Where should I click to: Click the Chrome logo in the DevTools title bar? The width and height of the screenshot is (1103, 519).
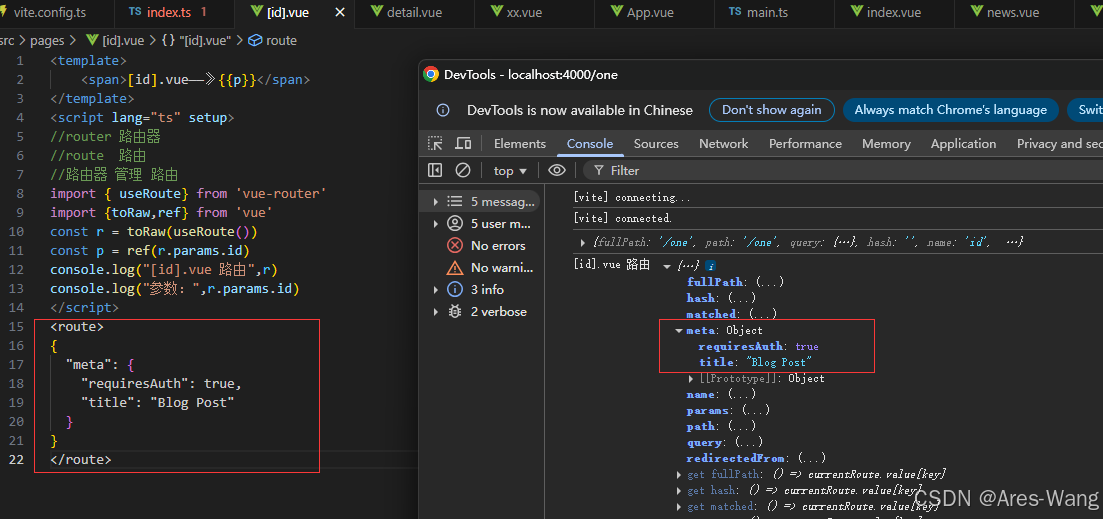point(431,75)
